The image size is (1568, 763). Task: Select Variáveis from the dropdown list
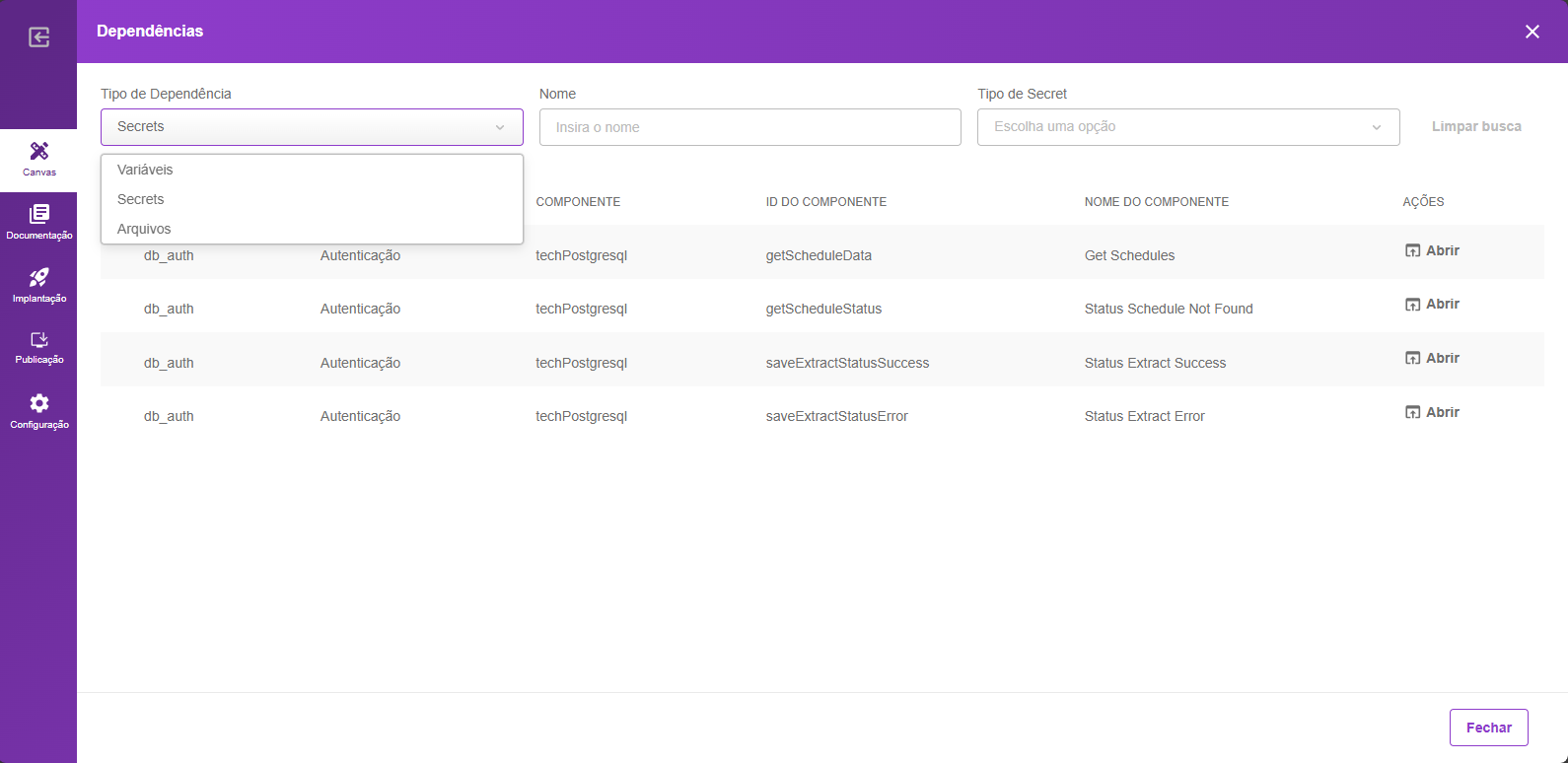coord(145,170)
